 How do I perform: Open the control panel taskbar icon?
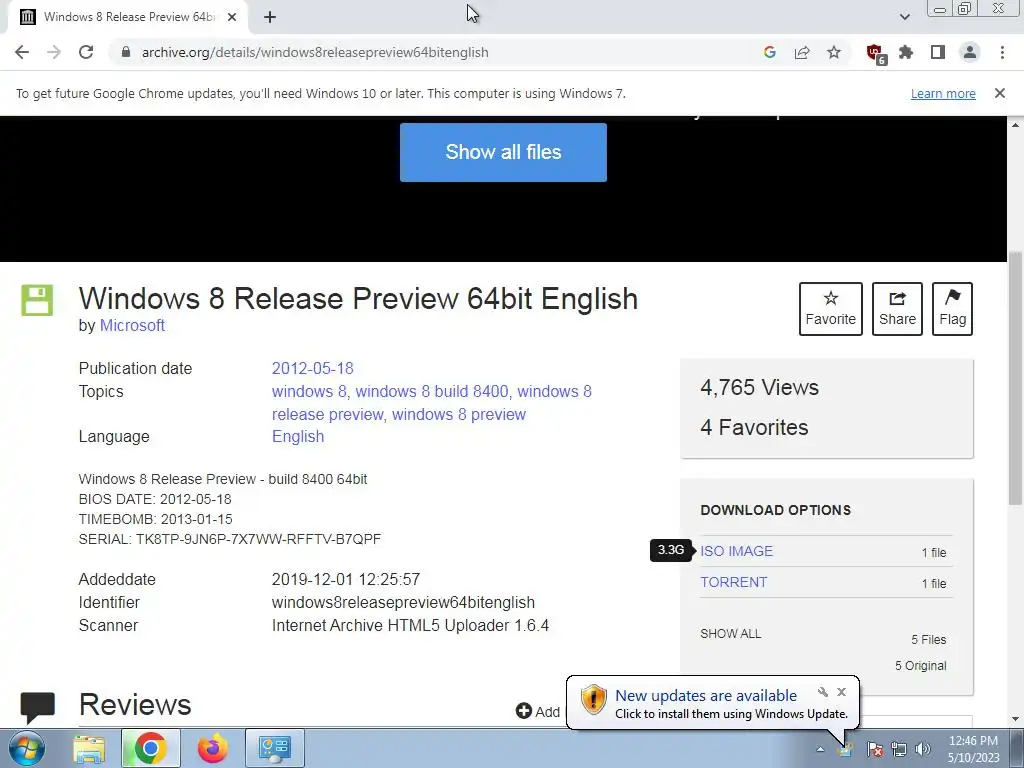coord(274,748)
